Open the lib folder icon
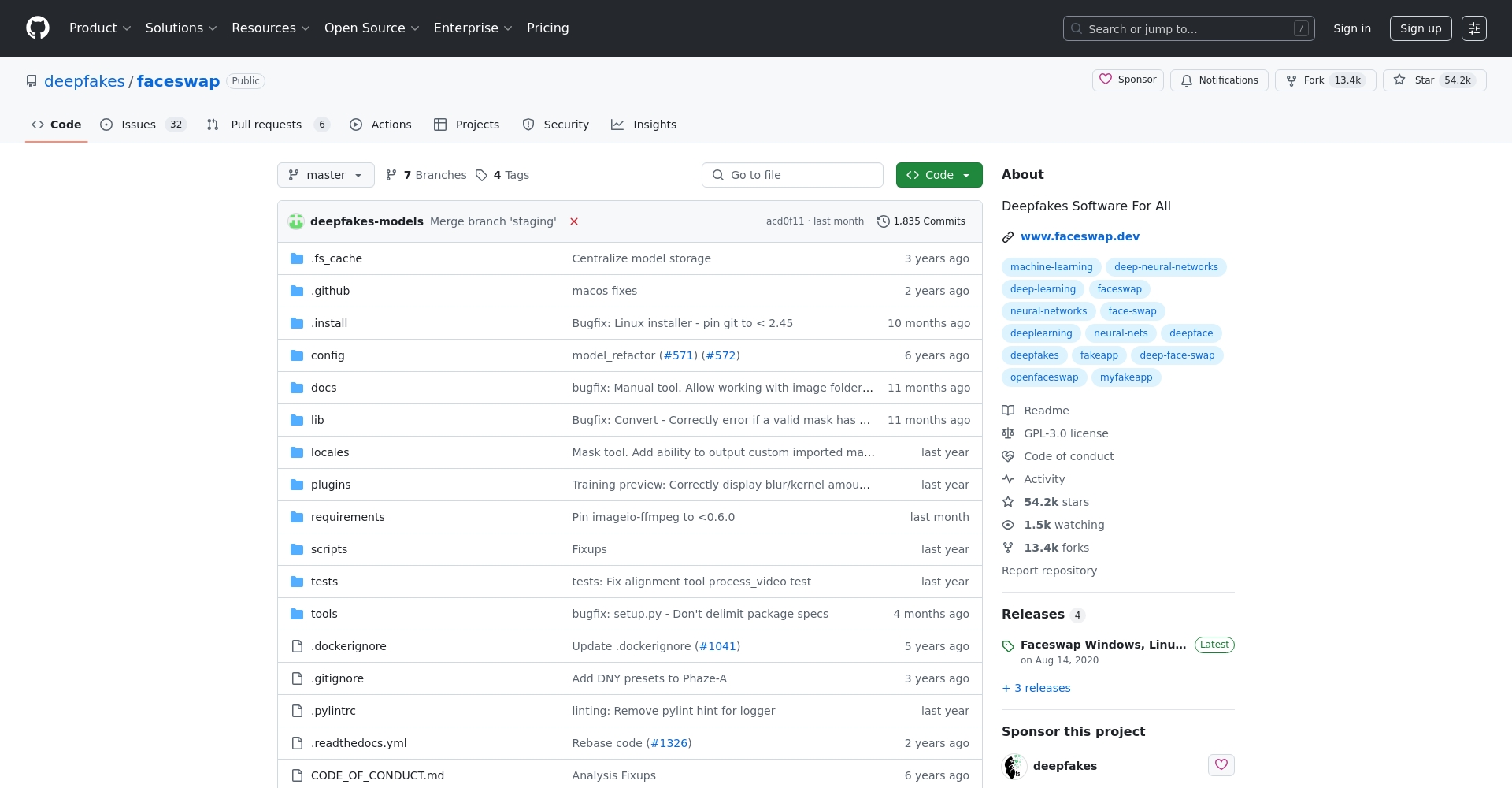1512x788 pixels. 297,420
